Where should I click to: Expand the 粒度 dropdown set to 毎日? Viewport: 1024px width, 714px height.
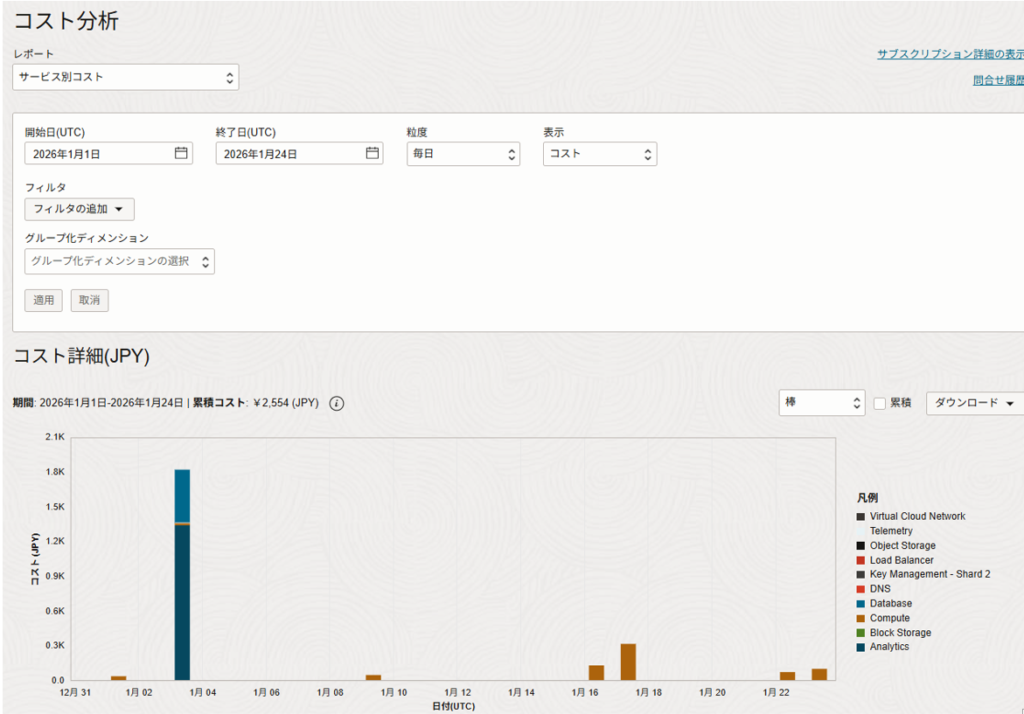coord(463,154)
